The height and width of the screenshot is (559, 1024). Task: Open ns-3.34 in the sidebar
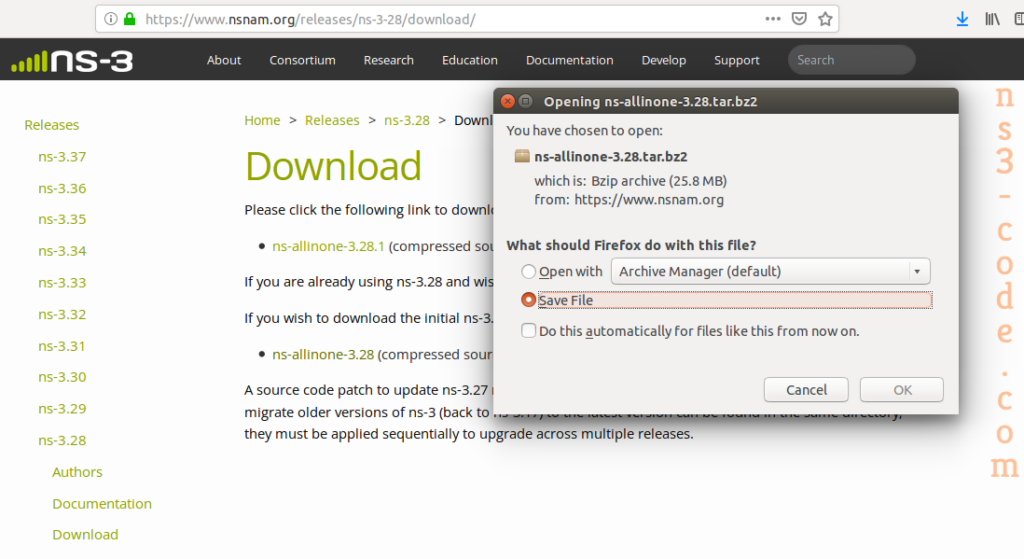click(62, 251)
